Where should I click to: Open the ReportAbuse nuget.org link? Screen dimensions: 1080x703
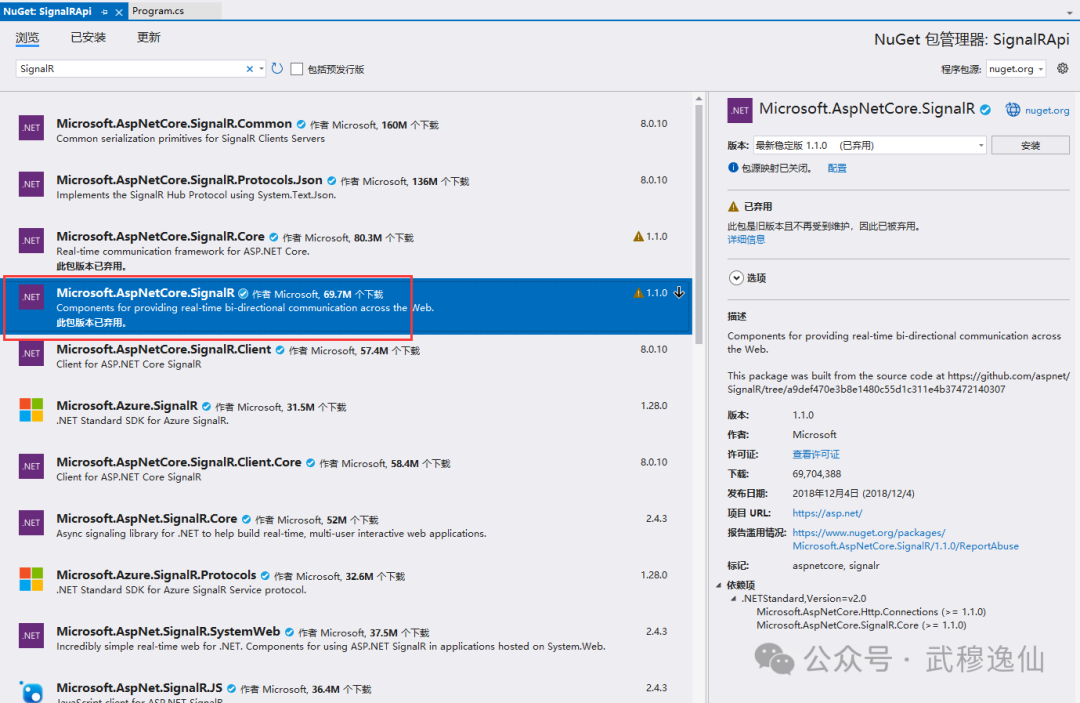point(905,539)
